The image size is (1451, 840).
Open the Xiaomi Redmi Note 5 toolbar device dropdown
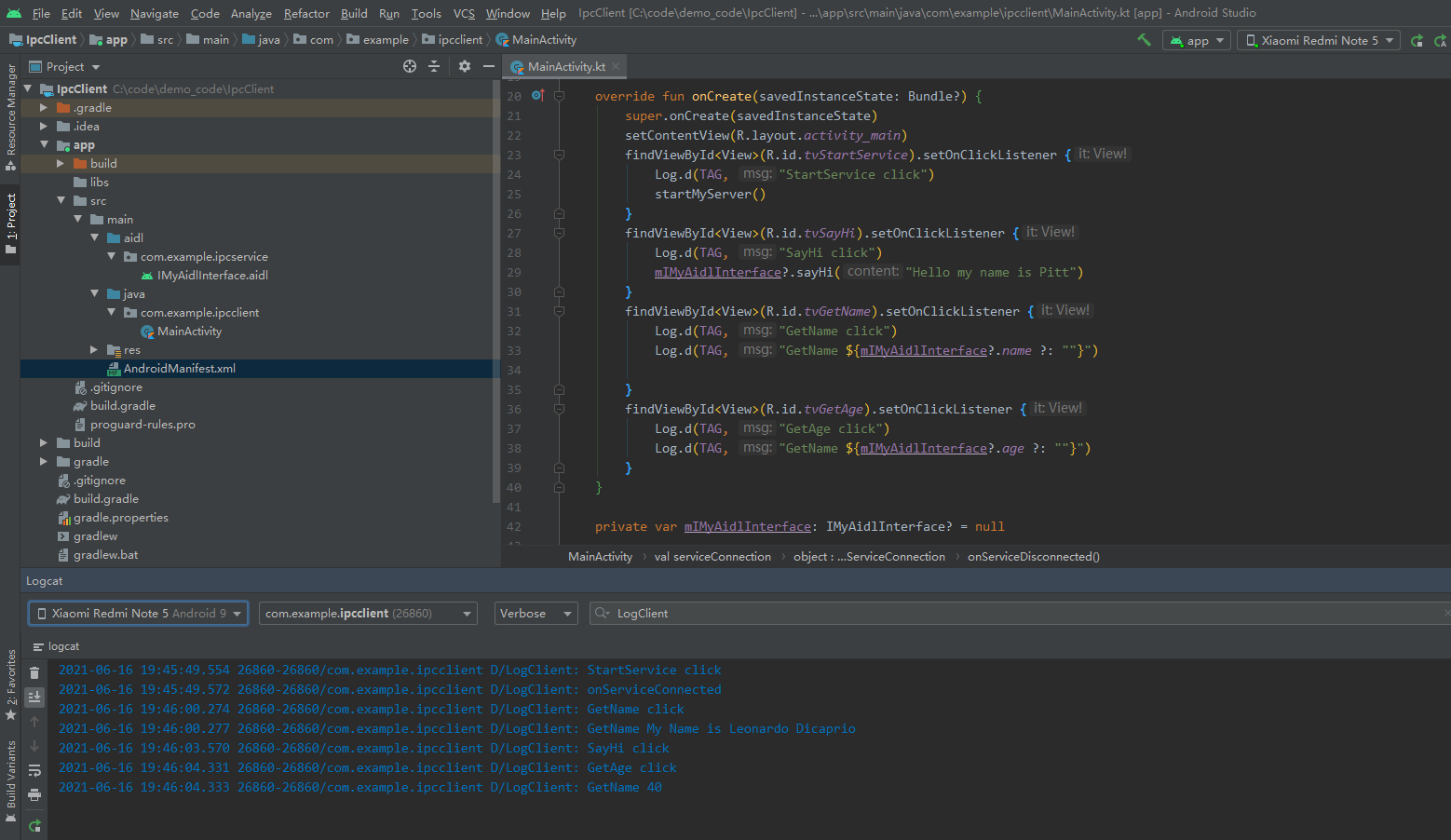(1319, 40)
